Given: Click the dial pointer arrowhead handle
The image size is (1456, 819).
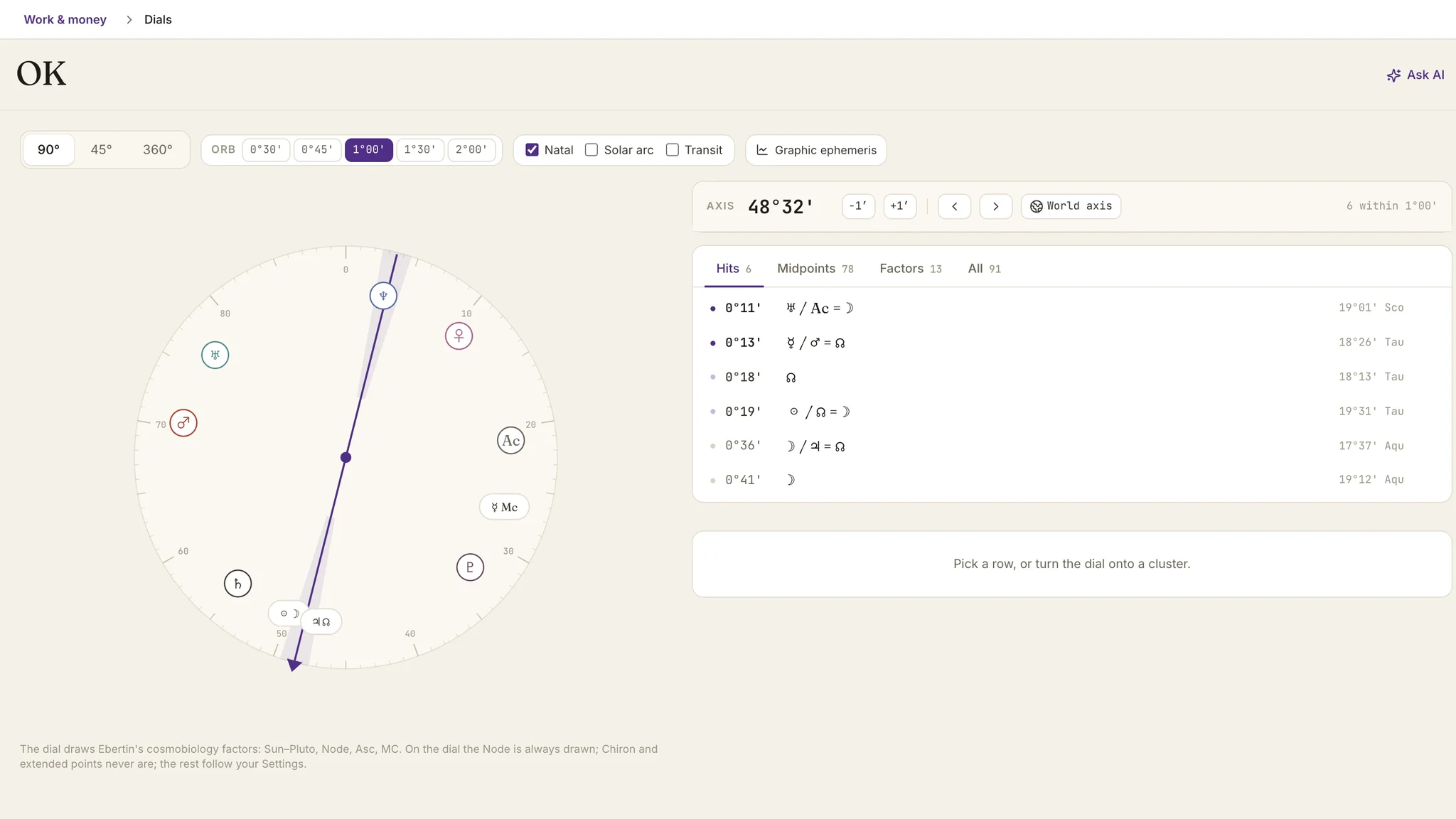Looking at the screenshot, I should pos(294,665).
